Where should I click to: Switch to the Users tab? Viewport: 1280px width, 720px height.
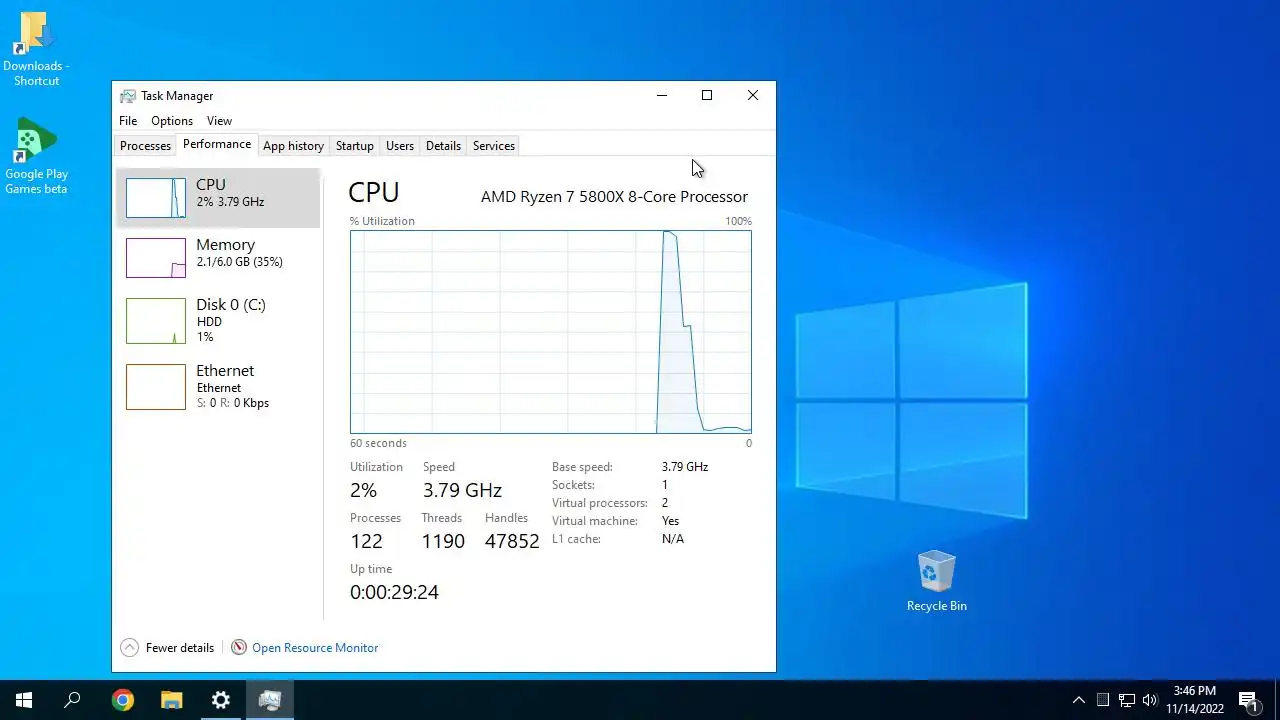click(400, 146)
